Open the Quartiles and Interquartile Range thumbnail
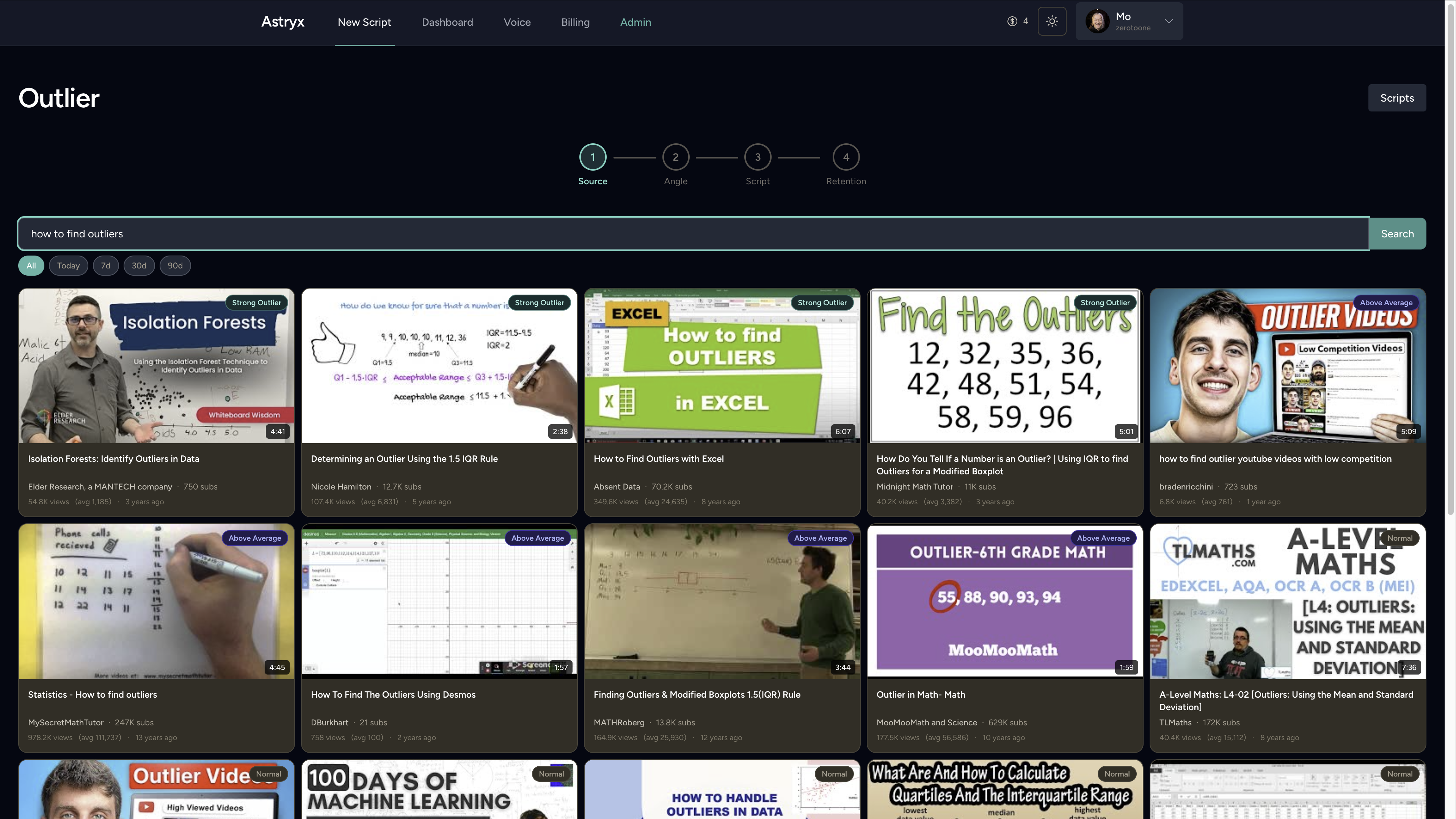 [x=1005, y=789]
